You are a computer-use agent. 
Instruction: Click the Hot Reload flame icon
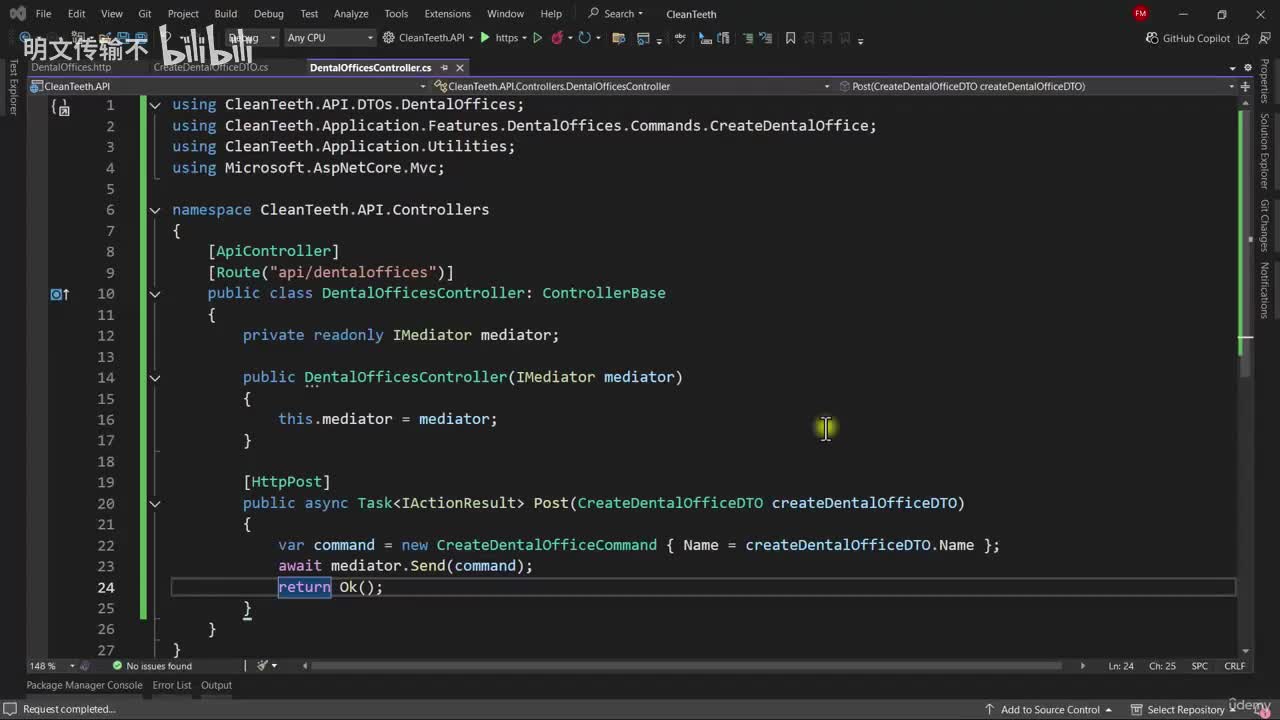tap(558, 38)
